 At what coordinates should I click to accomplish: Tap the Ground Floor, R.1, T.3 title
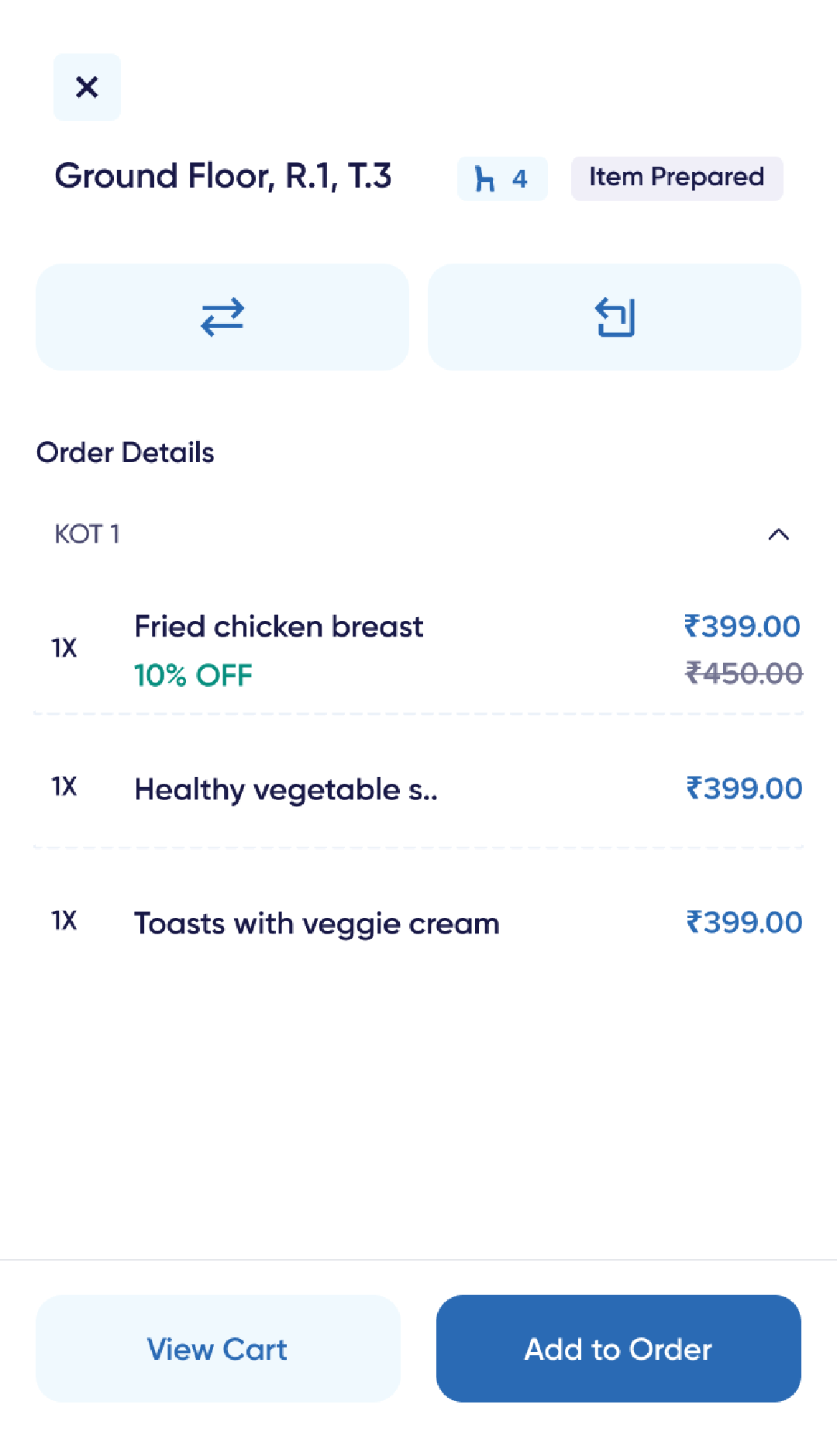click(223, 176)
